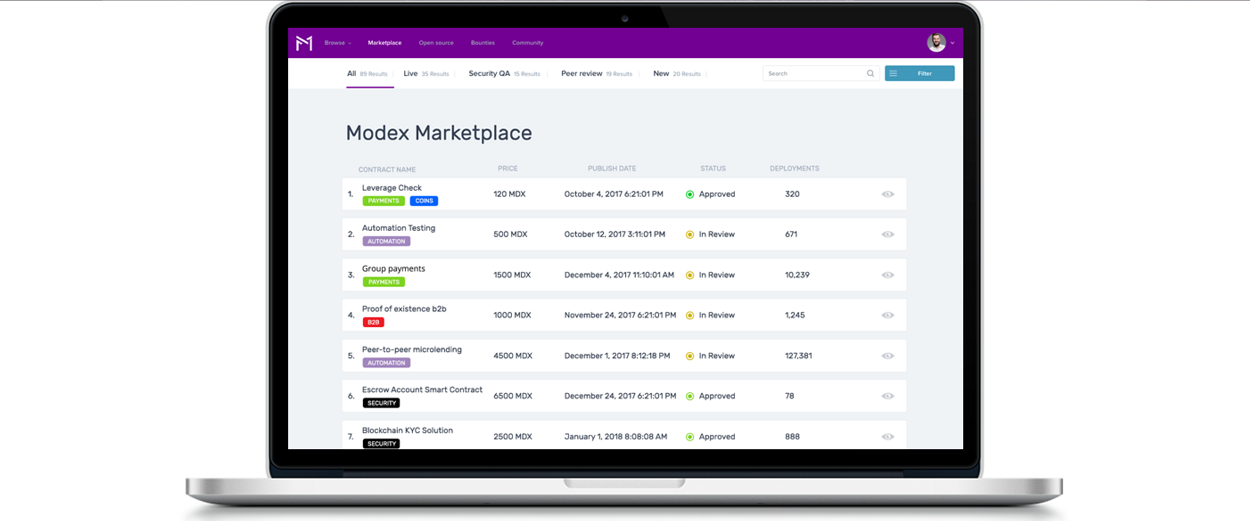Open Escrow Account Smart Contract
1250x521 pixels.
(x=422, y=390)
